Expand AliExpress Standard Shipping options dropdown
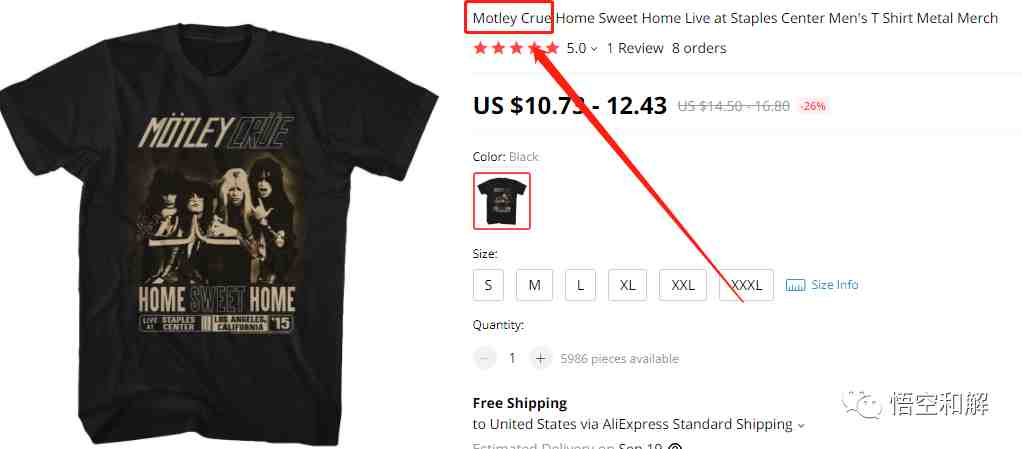Screen dimensions: 1022x449 (x=802, y=426)
